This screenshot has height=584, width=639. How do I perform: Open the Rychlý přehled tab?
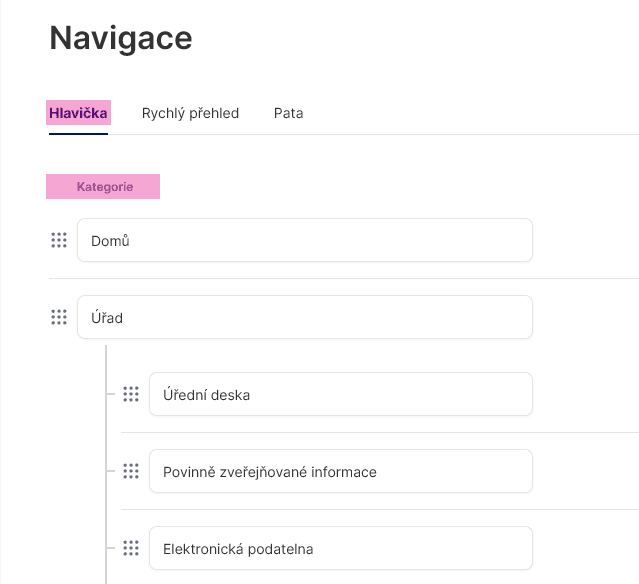point(190,113)
